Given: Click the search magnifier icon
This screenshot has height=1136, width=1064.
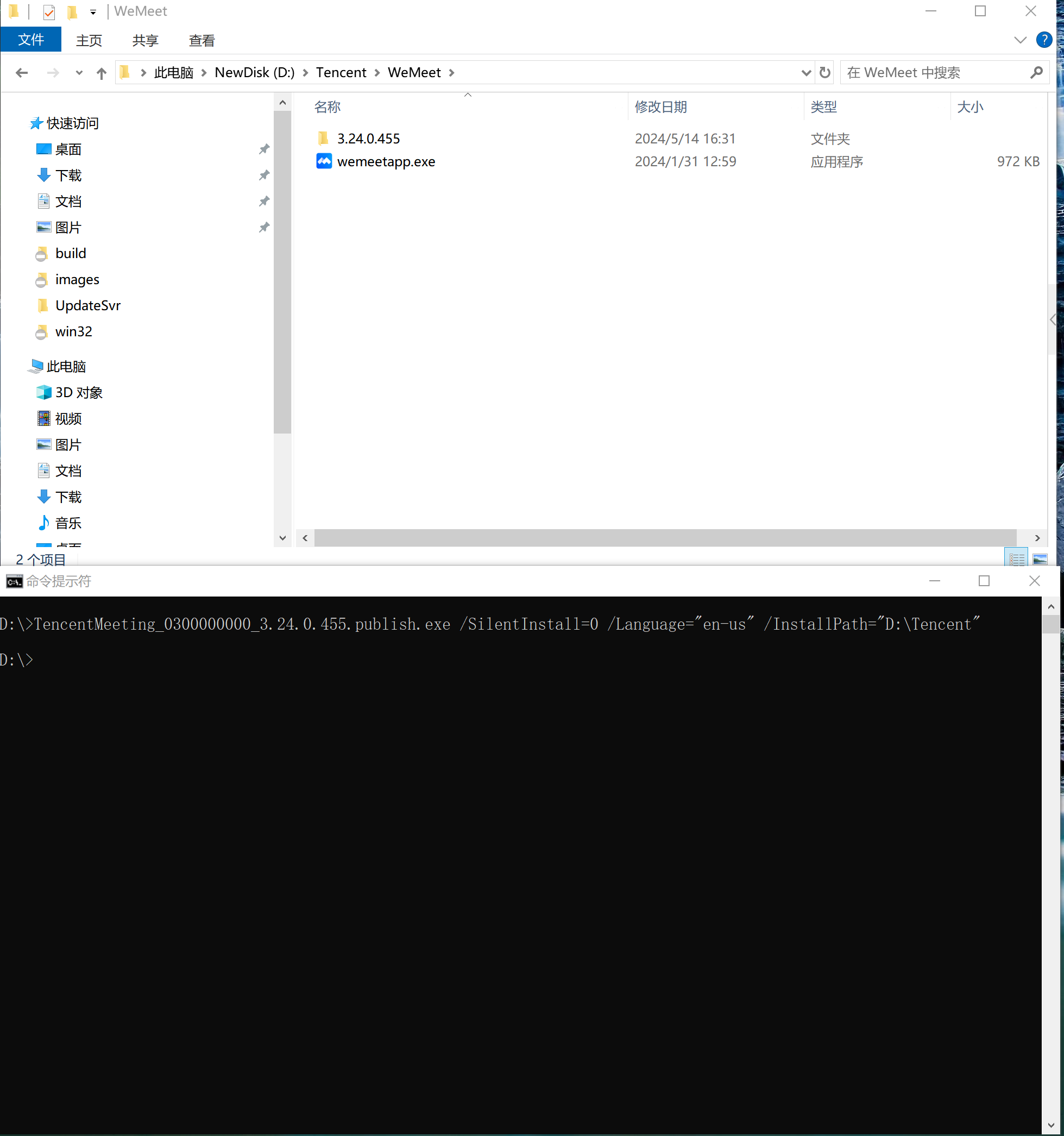Looking at the screenshot, I should click(1037, 73).
